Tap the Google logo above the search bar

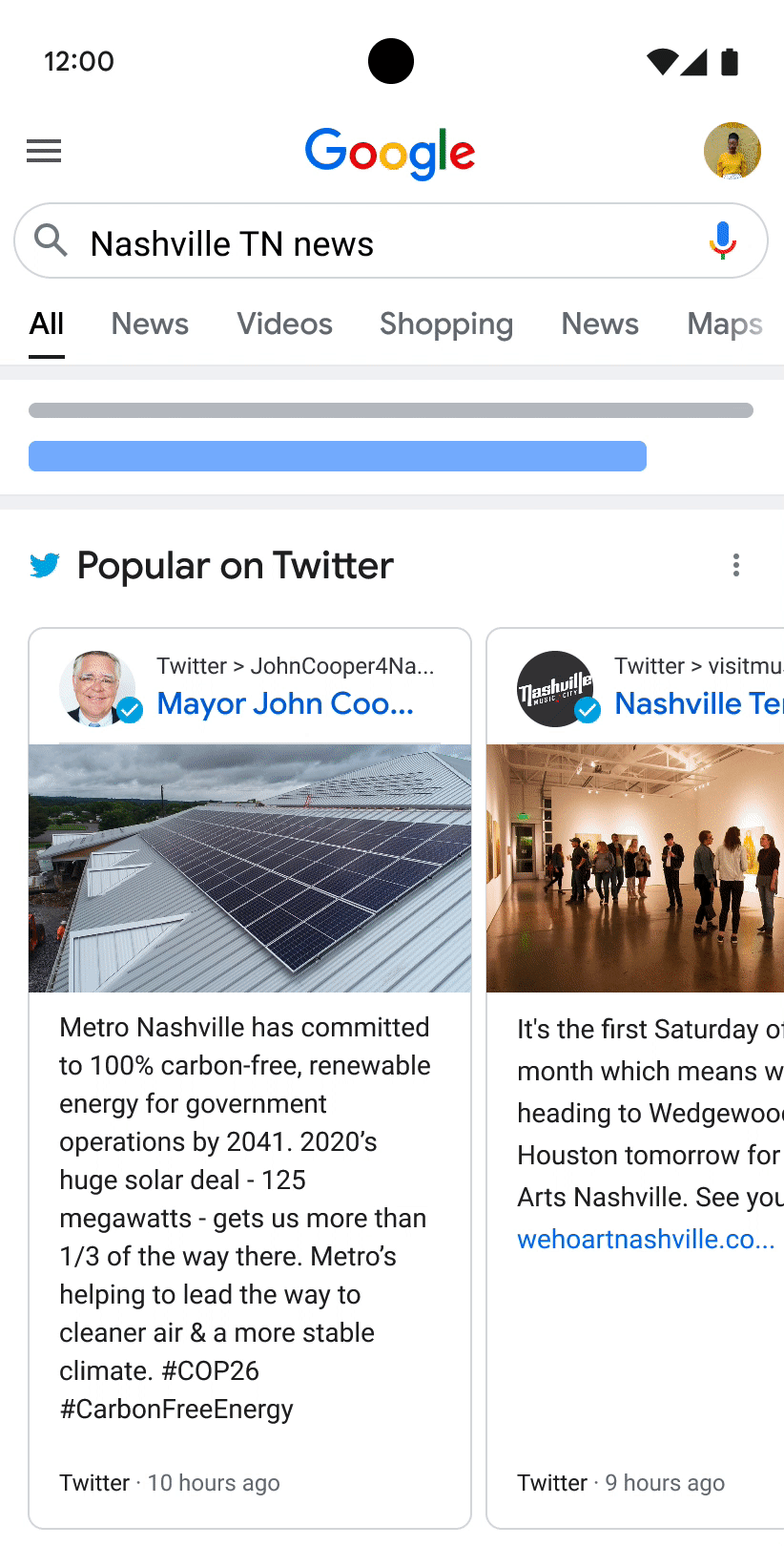coord(390,153)
